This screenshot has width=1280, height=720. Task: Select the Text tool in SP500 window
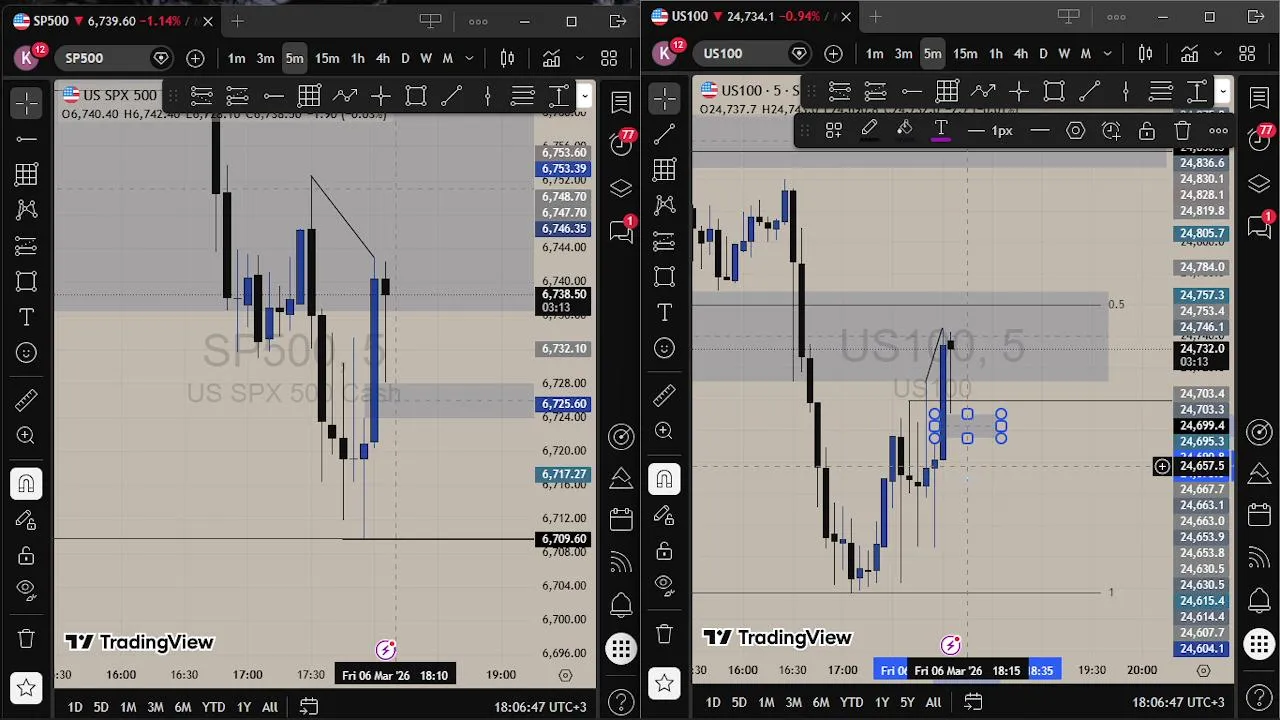(27, 317)
